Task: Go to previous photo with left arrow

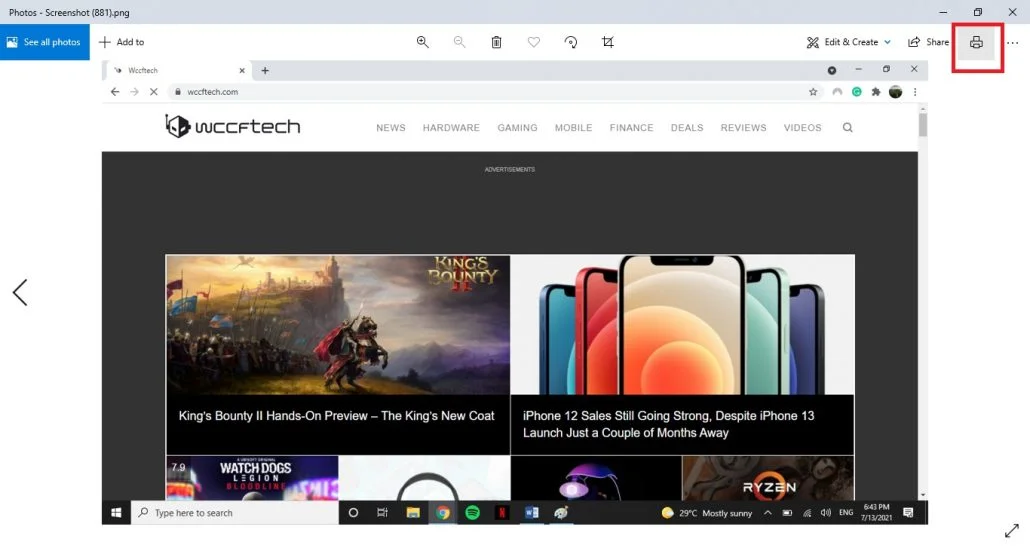Action: (20, 292)
